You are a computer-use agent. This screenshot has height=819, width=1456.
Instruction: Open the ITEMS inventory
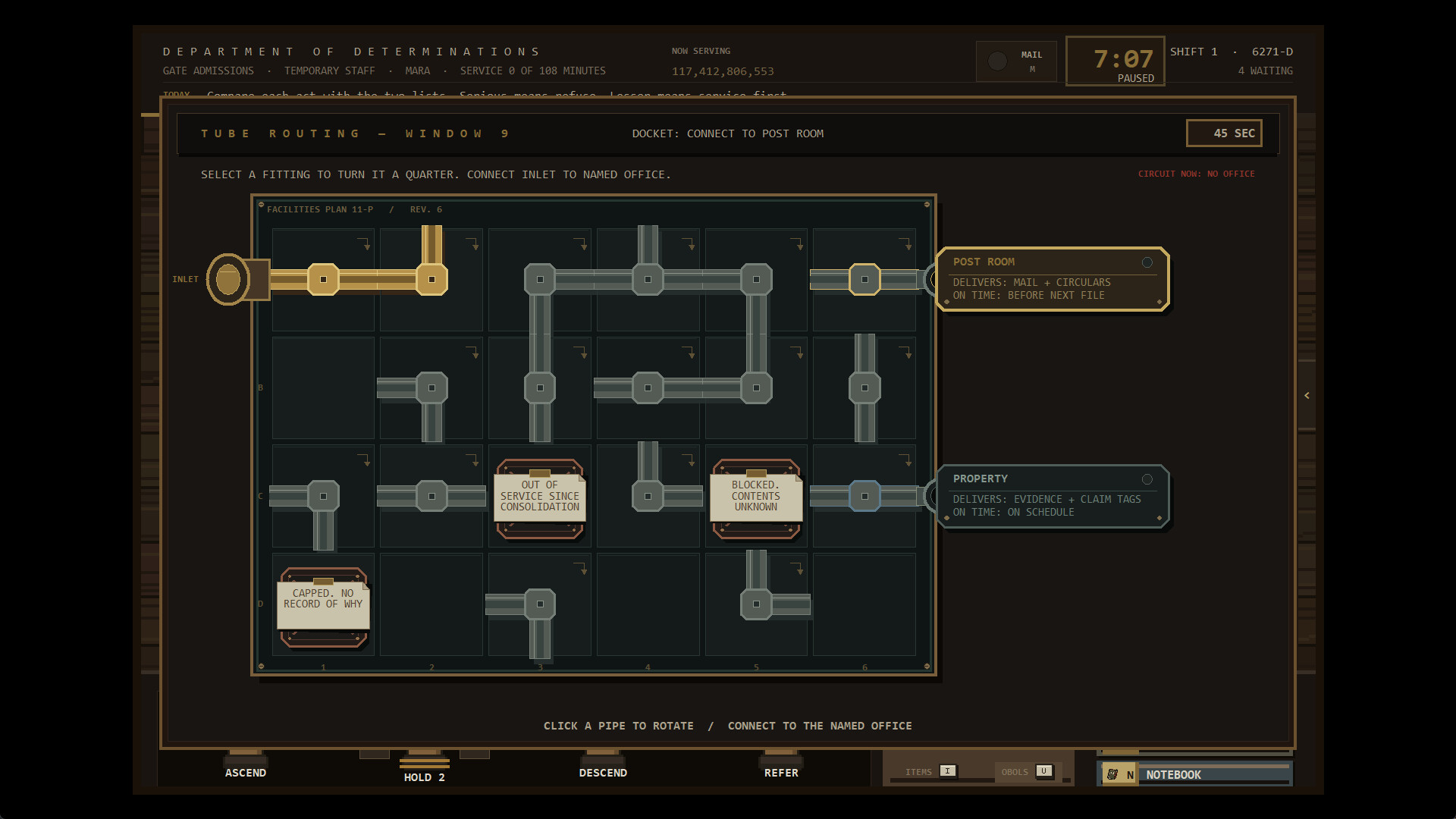point(930,771)
